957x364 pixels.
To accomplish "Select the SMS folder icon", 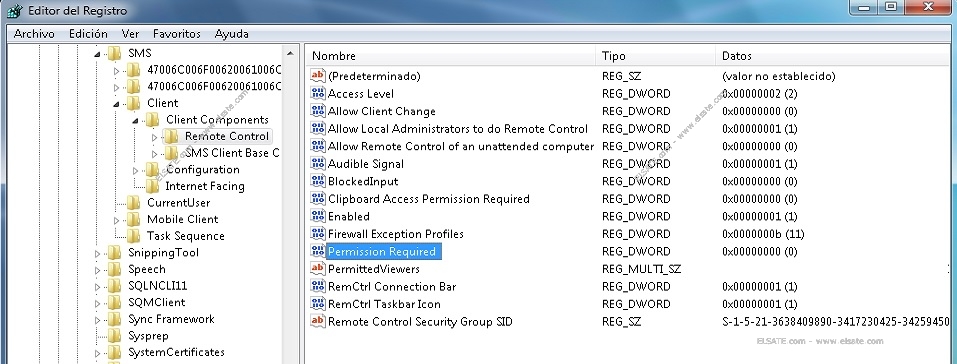I will click(114, 53).
